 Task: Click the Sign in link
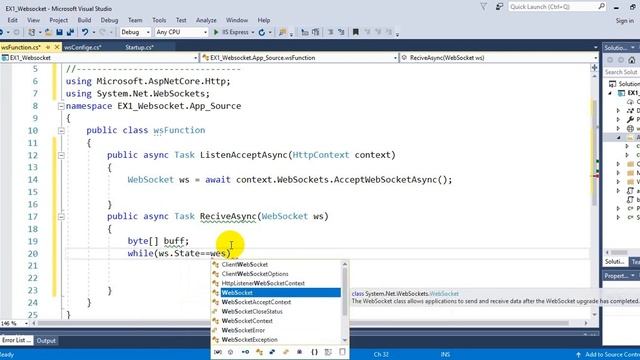click(x=624, y=20)
